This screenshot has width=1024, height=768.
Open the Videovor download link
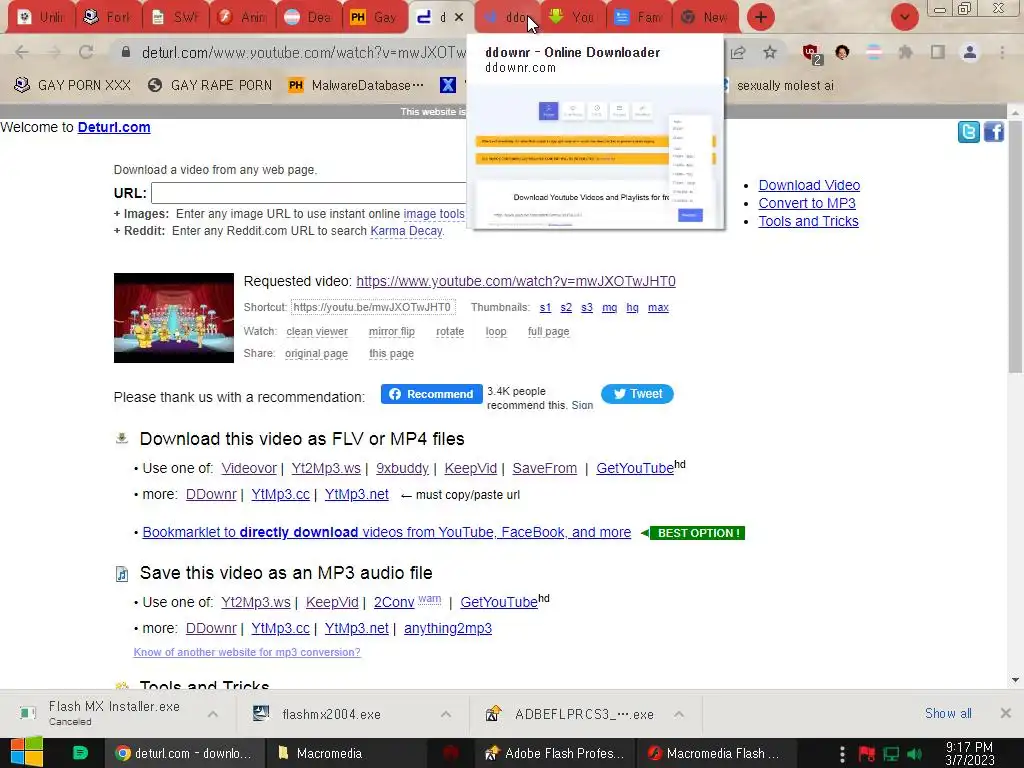(x=249, y=468)
